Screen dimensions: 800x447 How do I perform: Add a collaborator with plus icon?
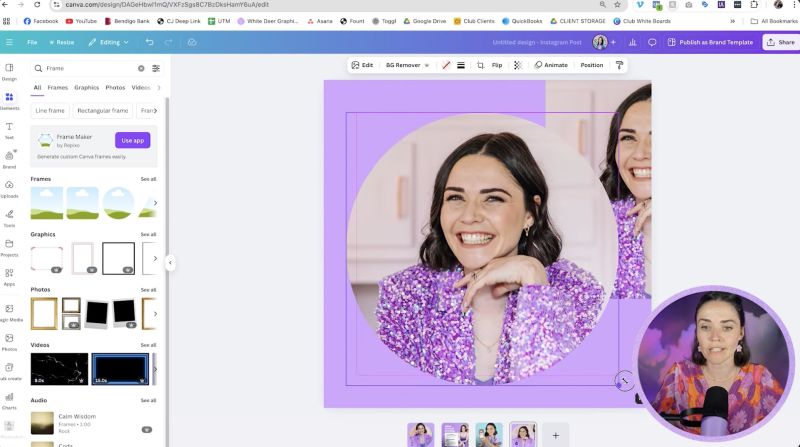(x=613, y=42)
